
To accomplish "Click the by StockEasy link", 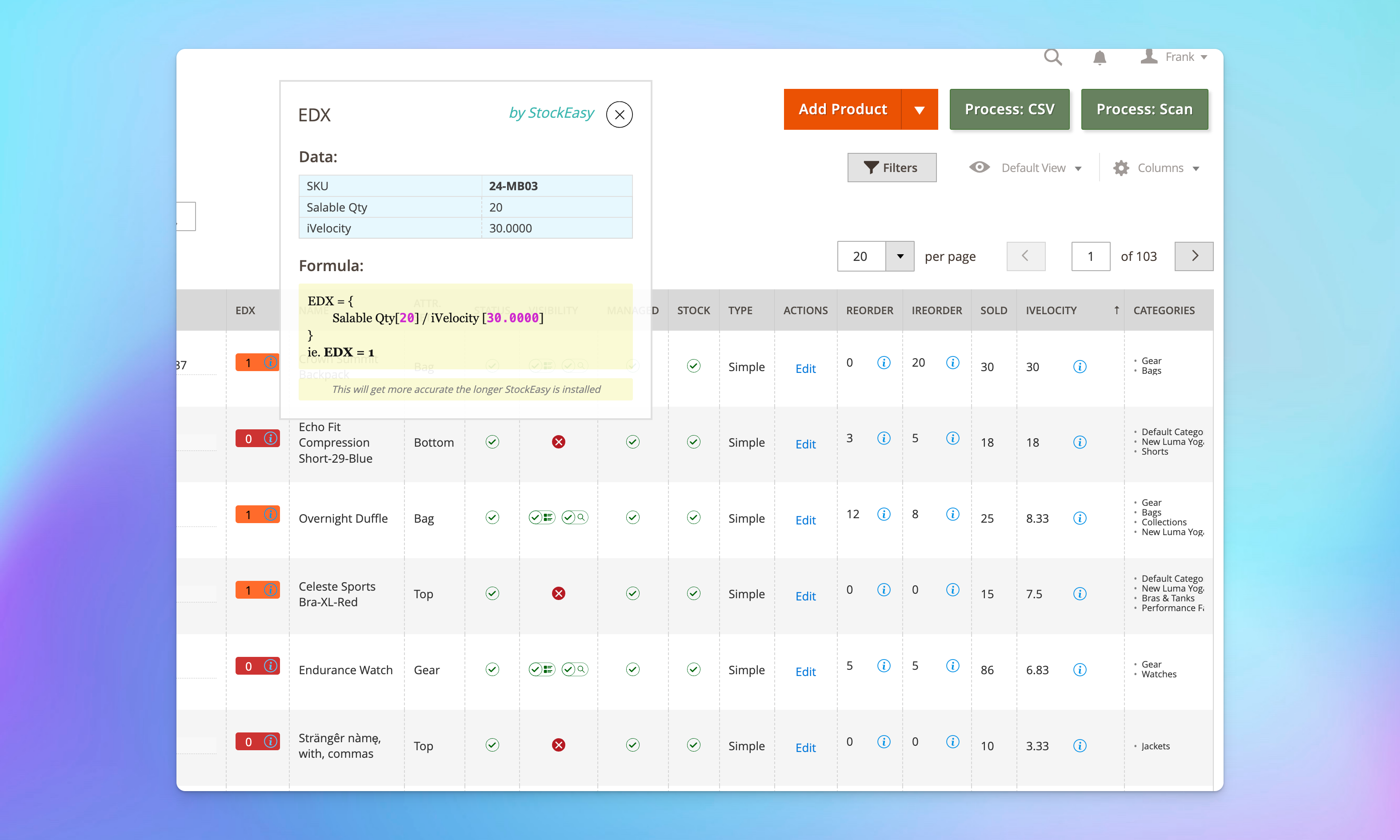I will pos(551,113).
